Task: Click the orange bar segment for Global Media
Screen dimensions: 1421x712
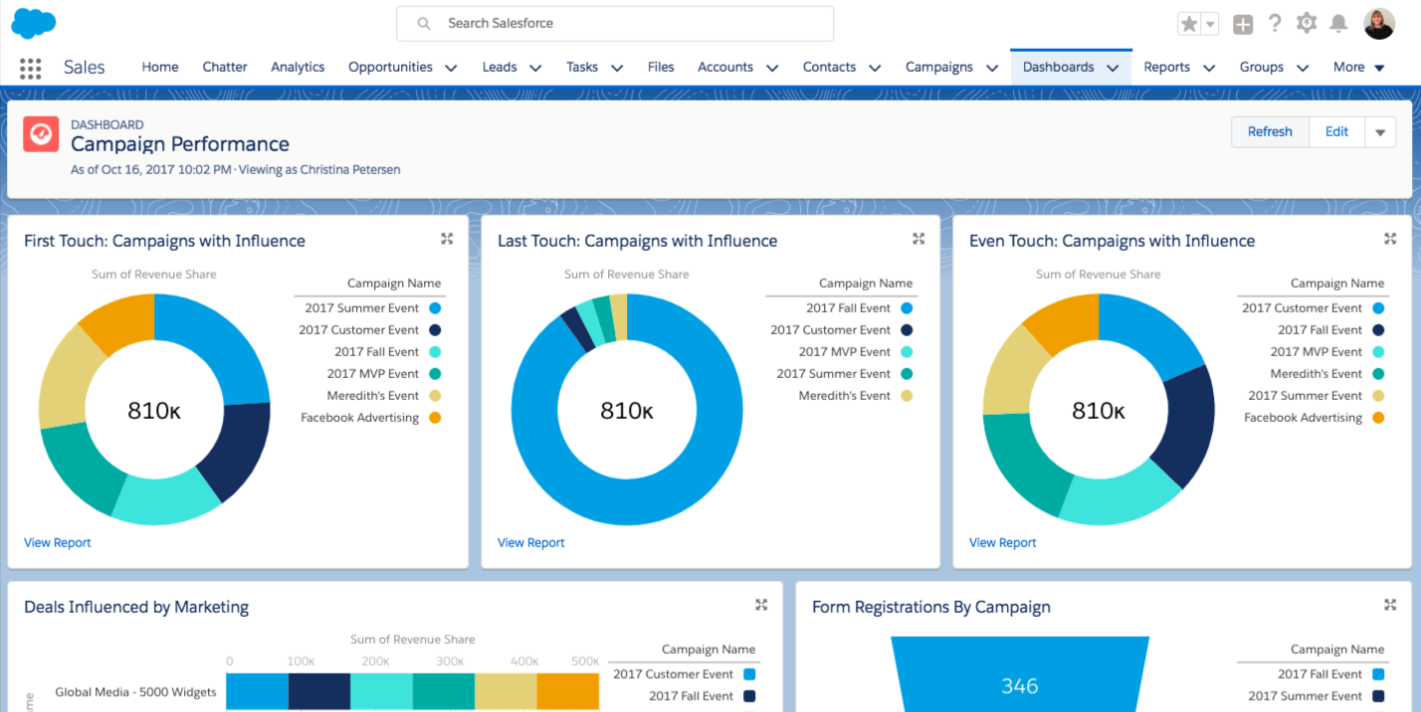Action: tap(568, 691)
